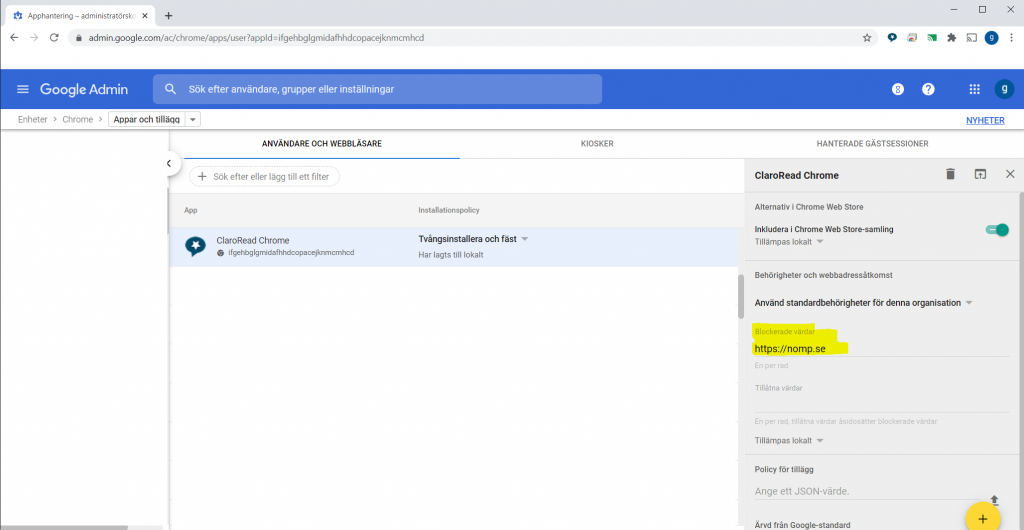Click the browser address bar URL
This screenshot has width=1024, height=530.
[257, 38]
